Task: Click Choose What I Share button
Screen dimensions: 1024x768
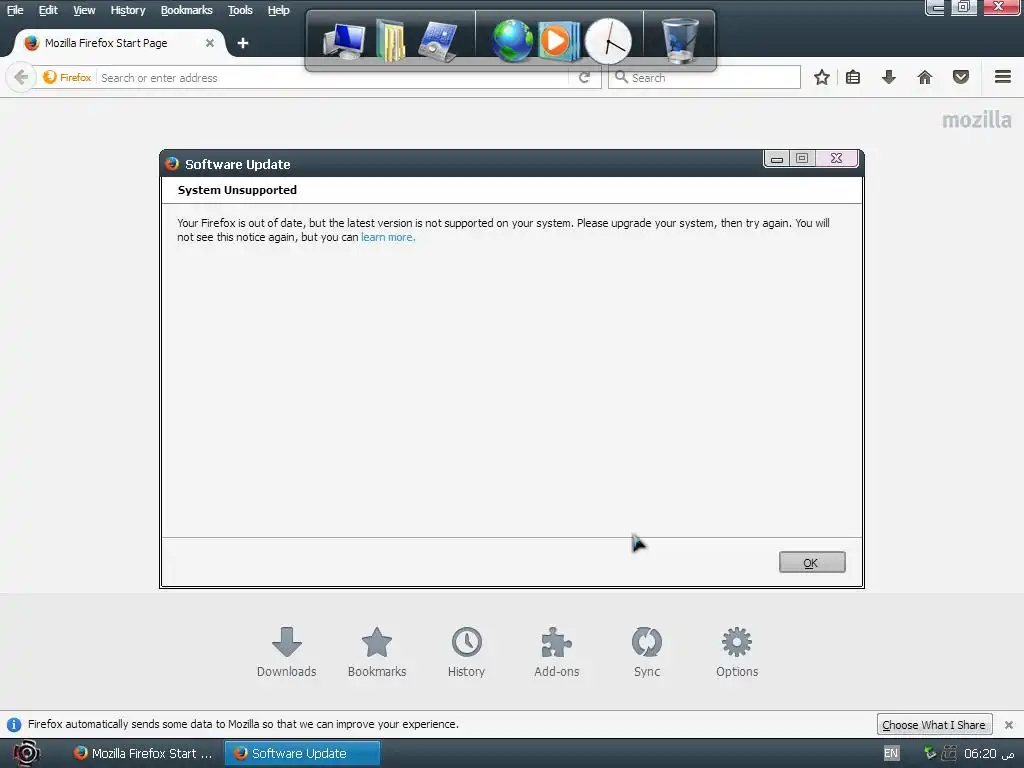Action: click(934, 725)
